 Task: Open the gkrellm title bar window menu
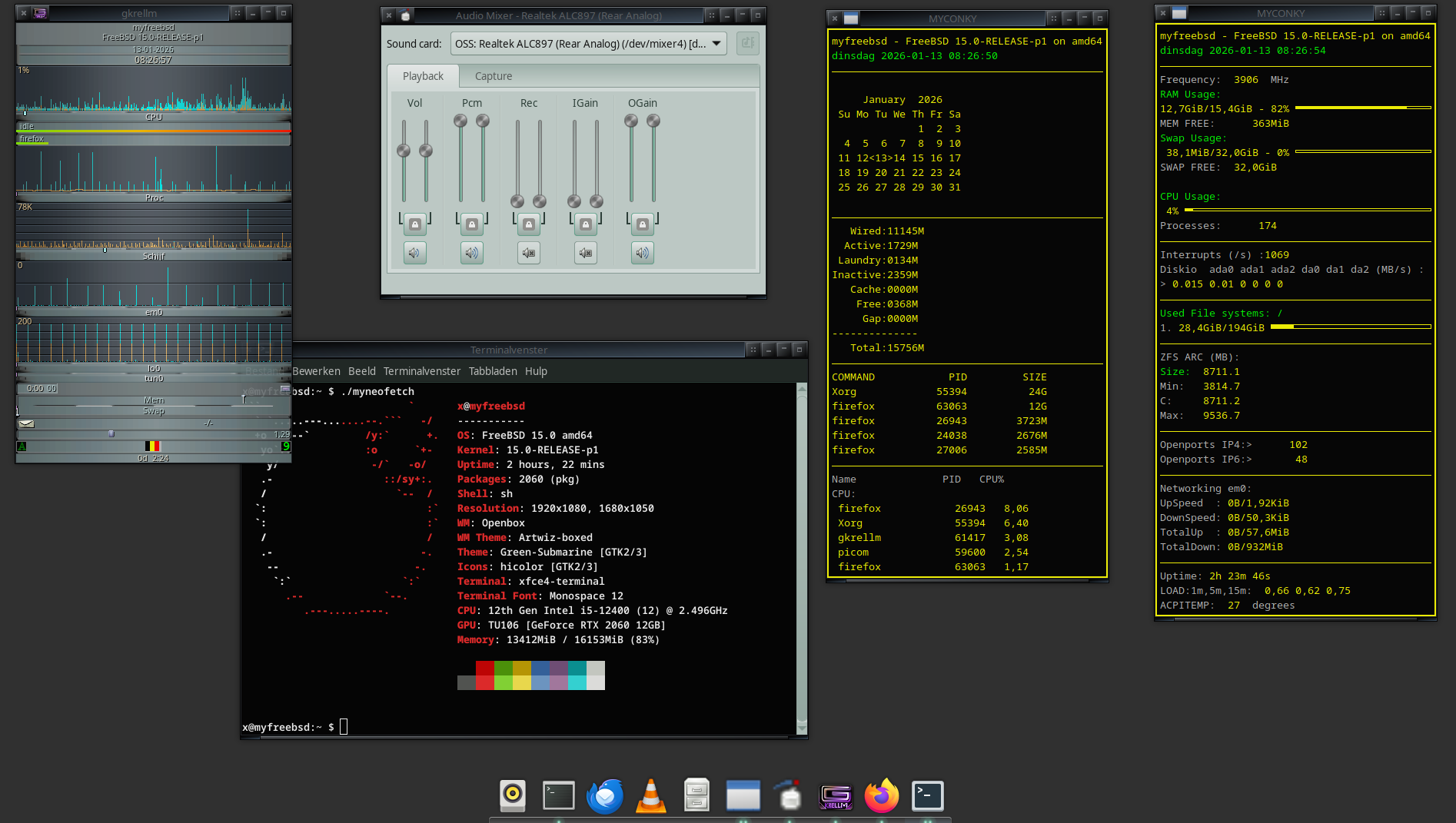[x=40, y=13]
